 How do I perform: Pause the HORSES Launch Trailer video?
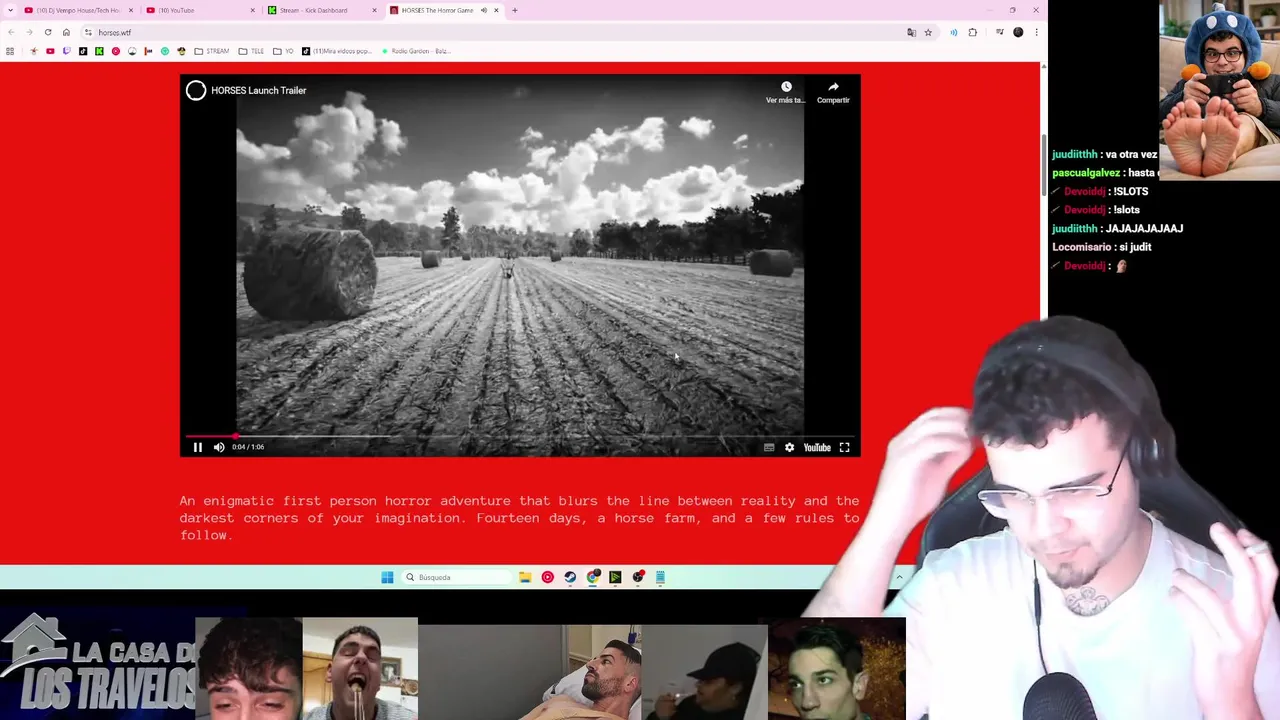click(197, 447)
